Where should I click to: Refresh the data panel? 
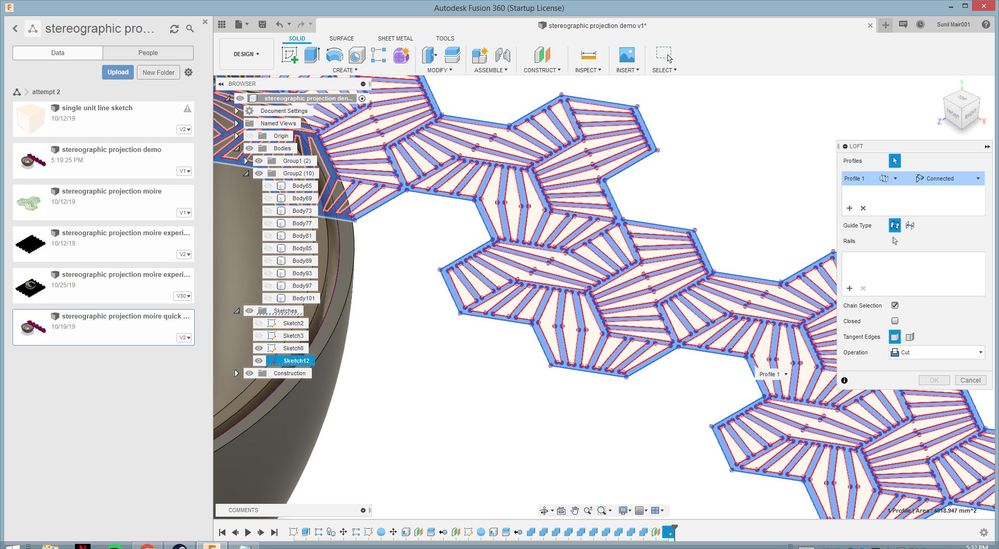point(174,29)
